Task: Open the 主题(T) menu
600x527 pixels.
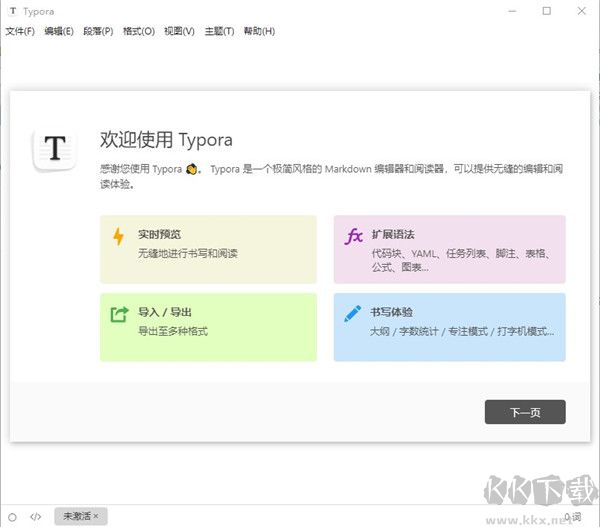Action: click(219, 32)
